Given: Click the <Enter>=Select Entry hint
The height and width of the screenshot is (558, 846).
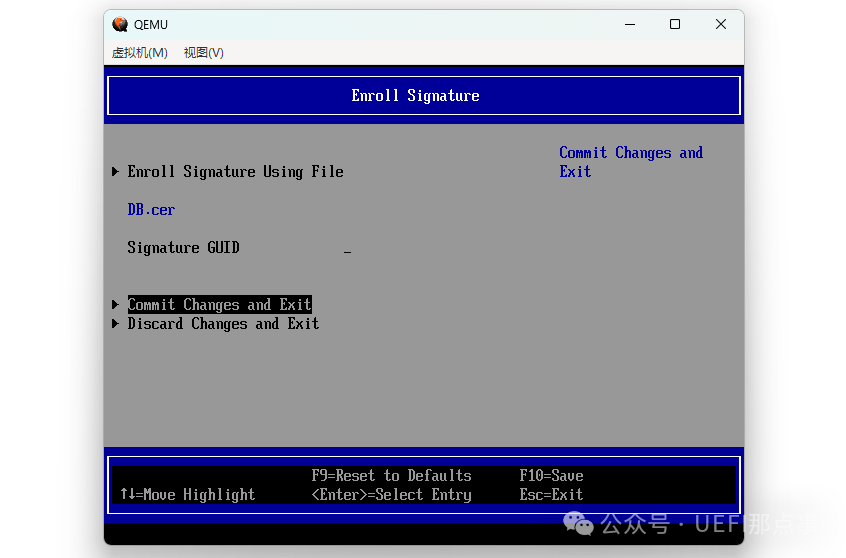Looking at the screenshot, I should 391,495.
